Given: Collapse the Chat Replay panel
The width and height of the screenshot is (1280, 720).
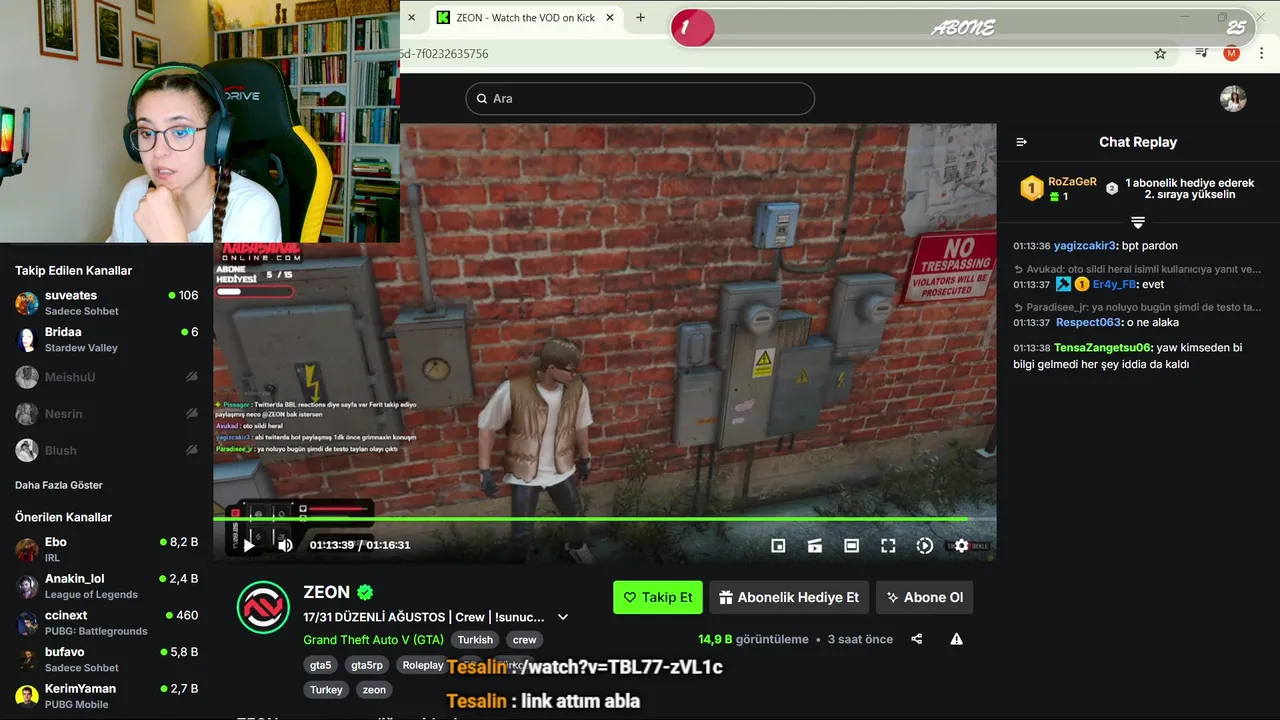Looking at the screenshot, I should point(1021,142).
